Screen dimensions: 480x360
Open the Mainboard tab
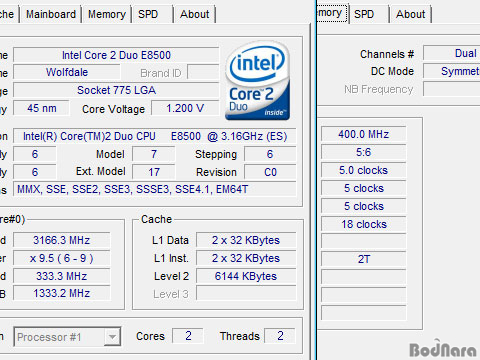tap(51, 14)
